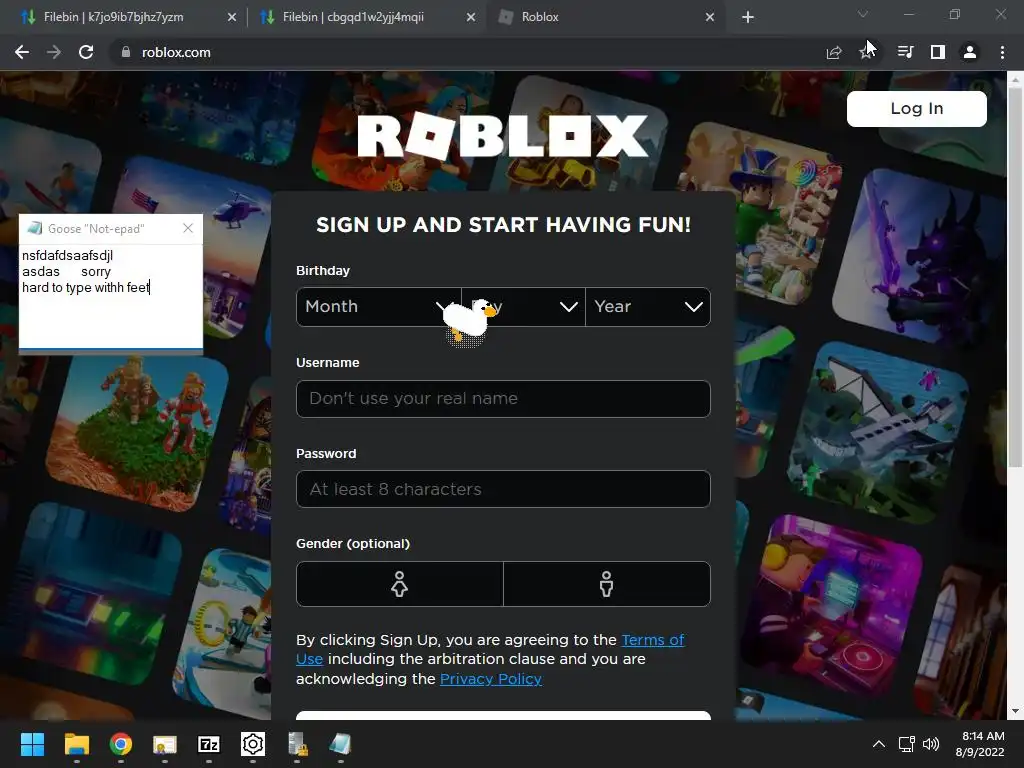The height and width of the screenshot is (768, 1024).
Task: Share this page via toolbar icon
Action: 833,52
